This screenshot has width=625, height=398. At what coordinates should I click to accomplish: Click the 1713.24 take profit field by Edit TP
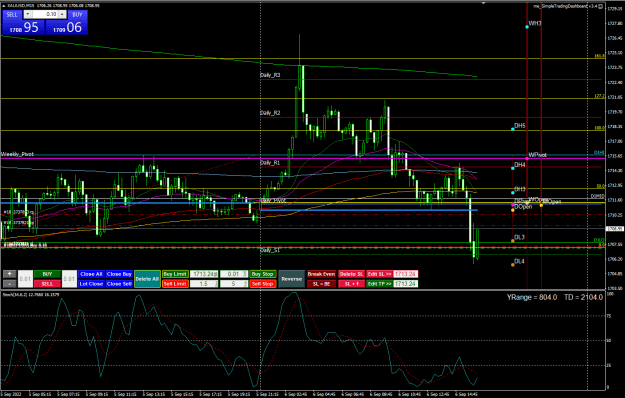pyautogui.click(x=405, y=284)
